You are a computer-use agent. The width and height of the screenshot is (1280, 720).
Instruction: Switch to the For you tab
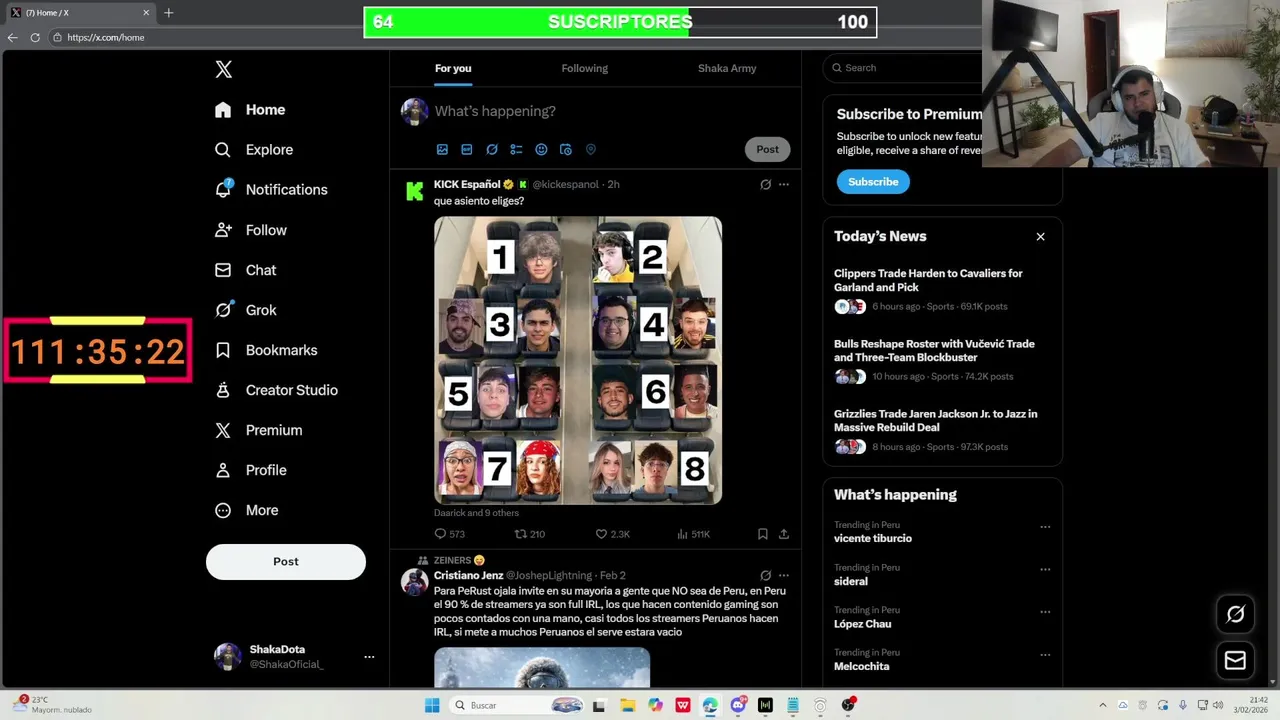[x=453, y=68]
